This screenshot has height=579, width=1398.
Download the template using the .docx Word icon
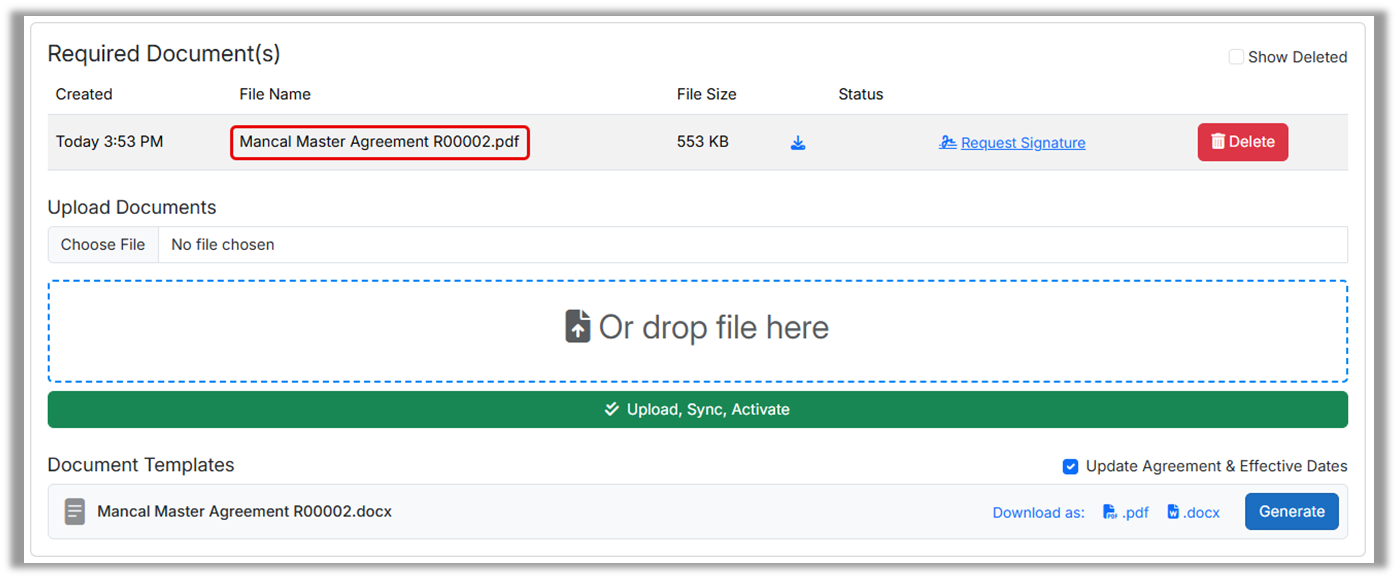coord(1174,512)
